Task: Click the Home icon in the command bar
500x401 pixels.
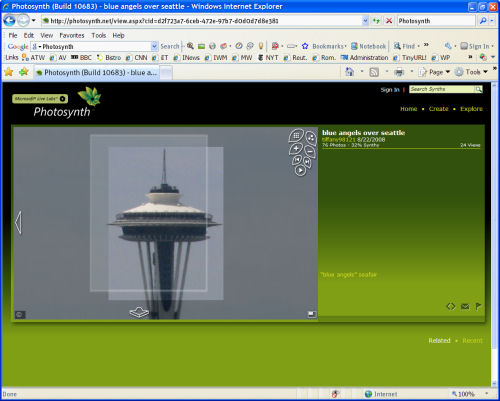Action: coord(349,72)
